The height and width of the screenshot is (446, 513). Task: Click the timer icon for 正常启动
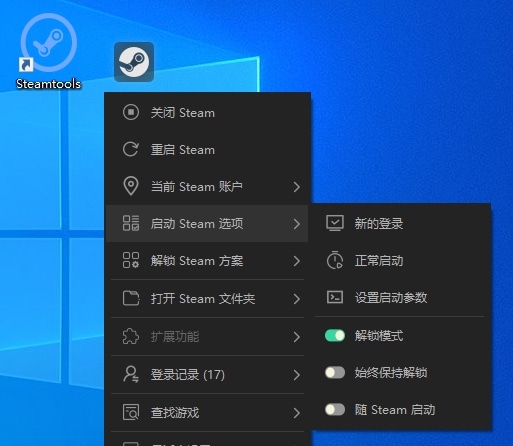pyautogui.click(x=335, y=260)
